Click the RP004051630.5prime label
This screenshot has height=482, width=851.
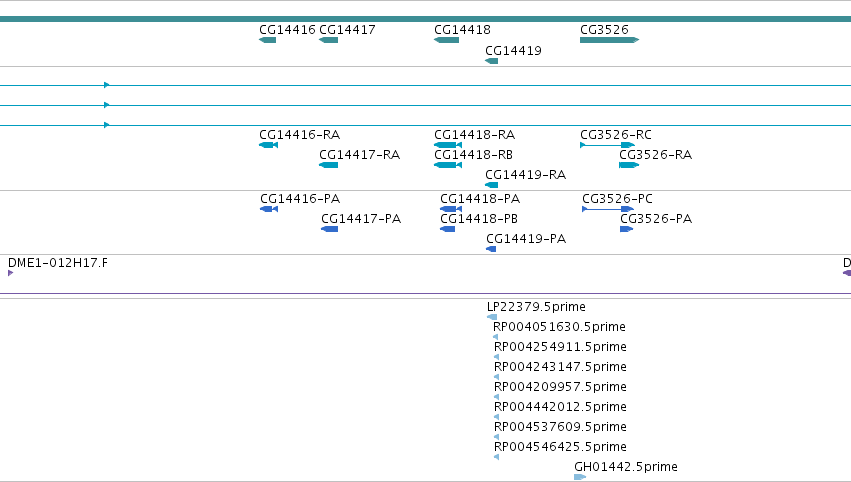559,327
